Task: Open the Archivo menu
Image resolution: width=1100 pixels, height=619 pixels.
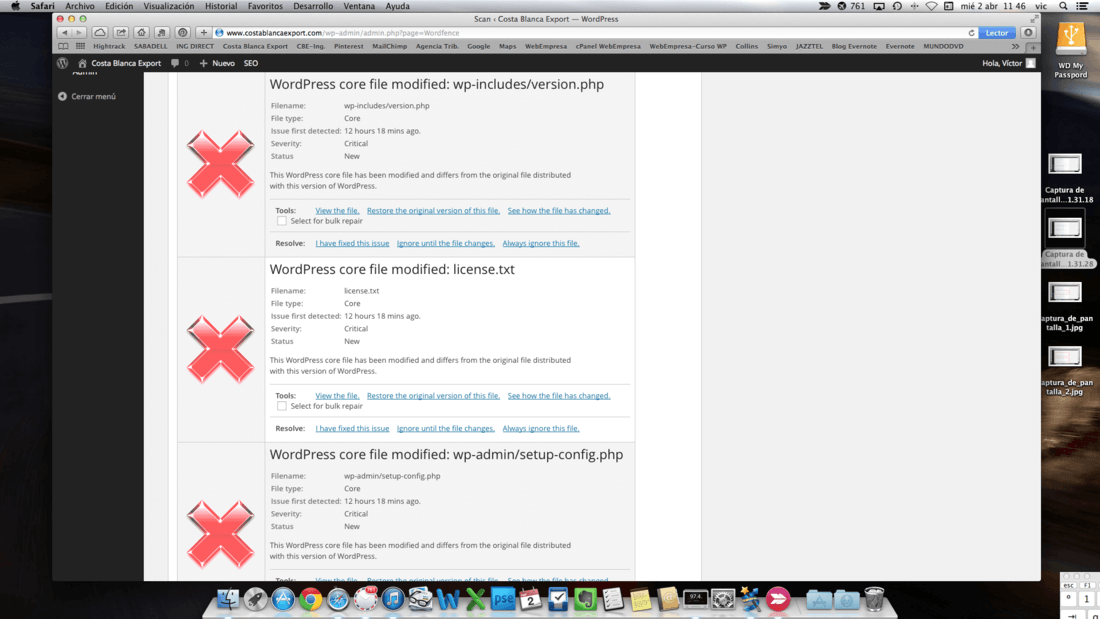Action: (80, 6)
